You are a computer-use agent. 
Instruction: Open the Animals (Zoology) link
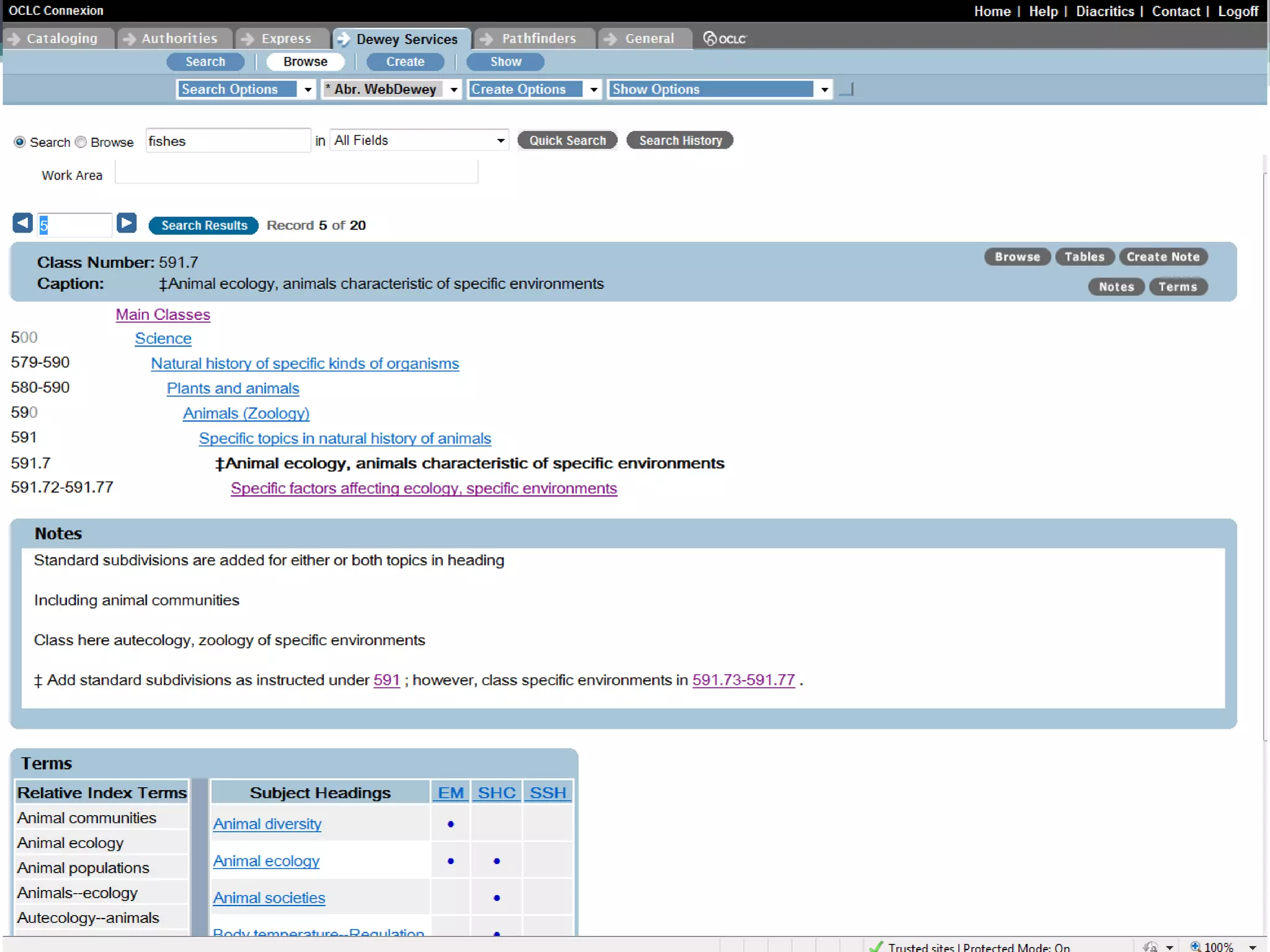point(246,413)
